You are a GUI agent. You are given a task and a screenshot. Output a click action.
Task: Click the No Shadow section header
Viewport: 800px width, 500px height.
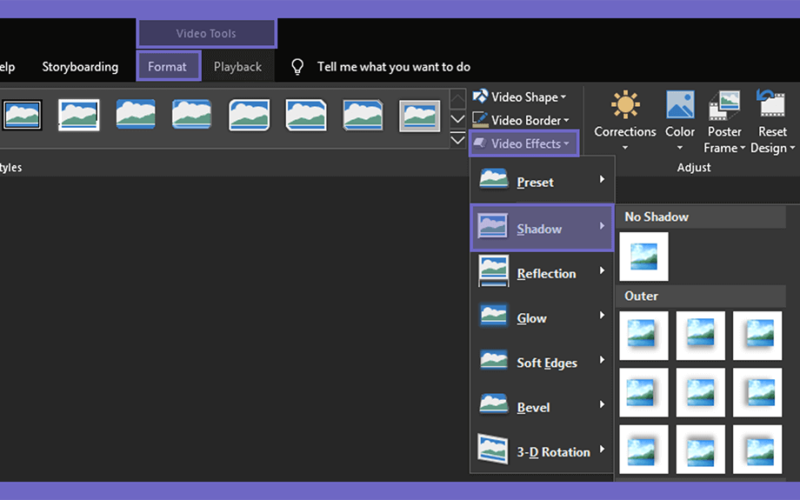coord(701,217)
